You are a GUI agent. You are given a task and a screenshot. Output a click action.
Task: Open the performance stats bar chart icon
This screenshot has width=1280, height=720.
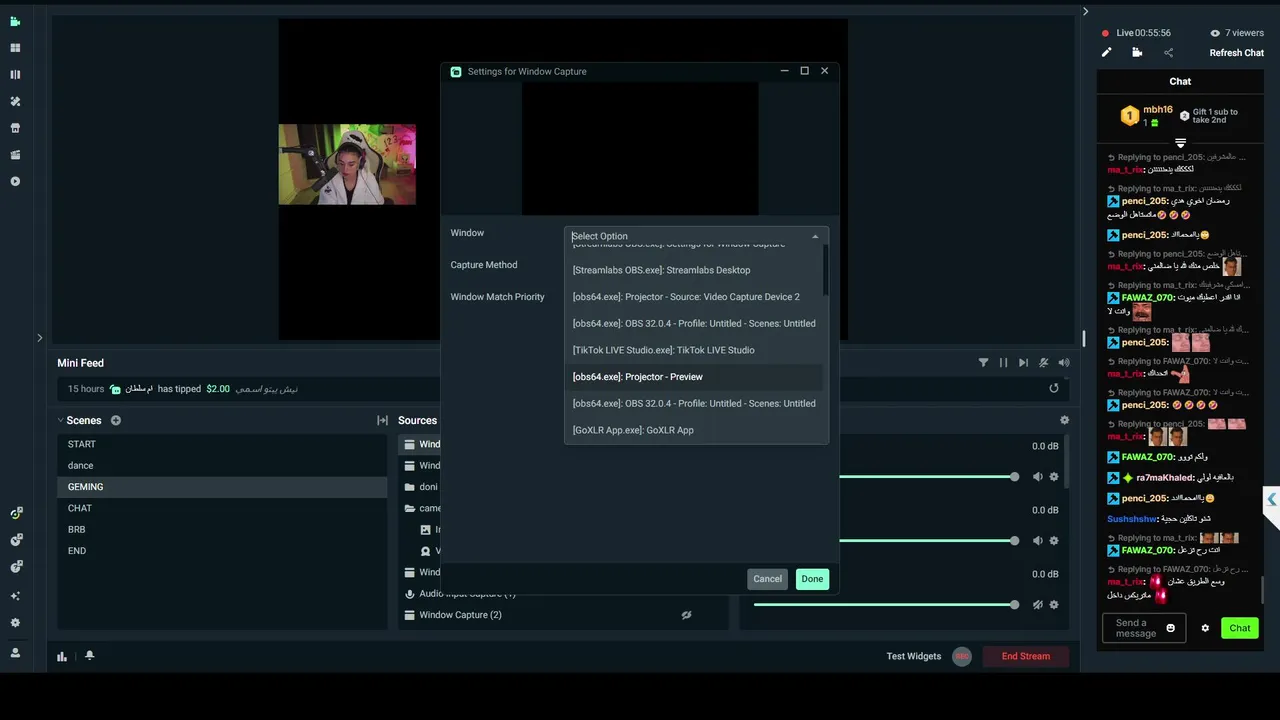(x=62, y=656)
